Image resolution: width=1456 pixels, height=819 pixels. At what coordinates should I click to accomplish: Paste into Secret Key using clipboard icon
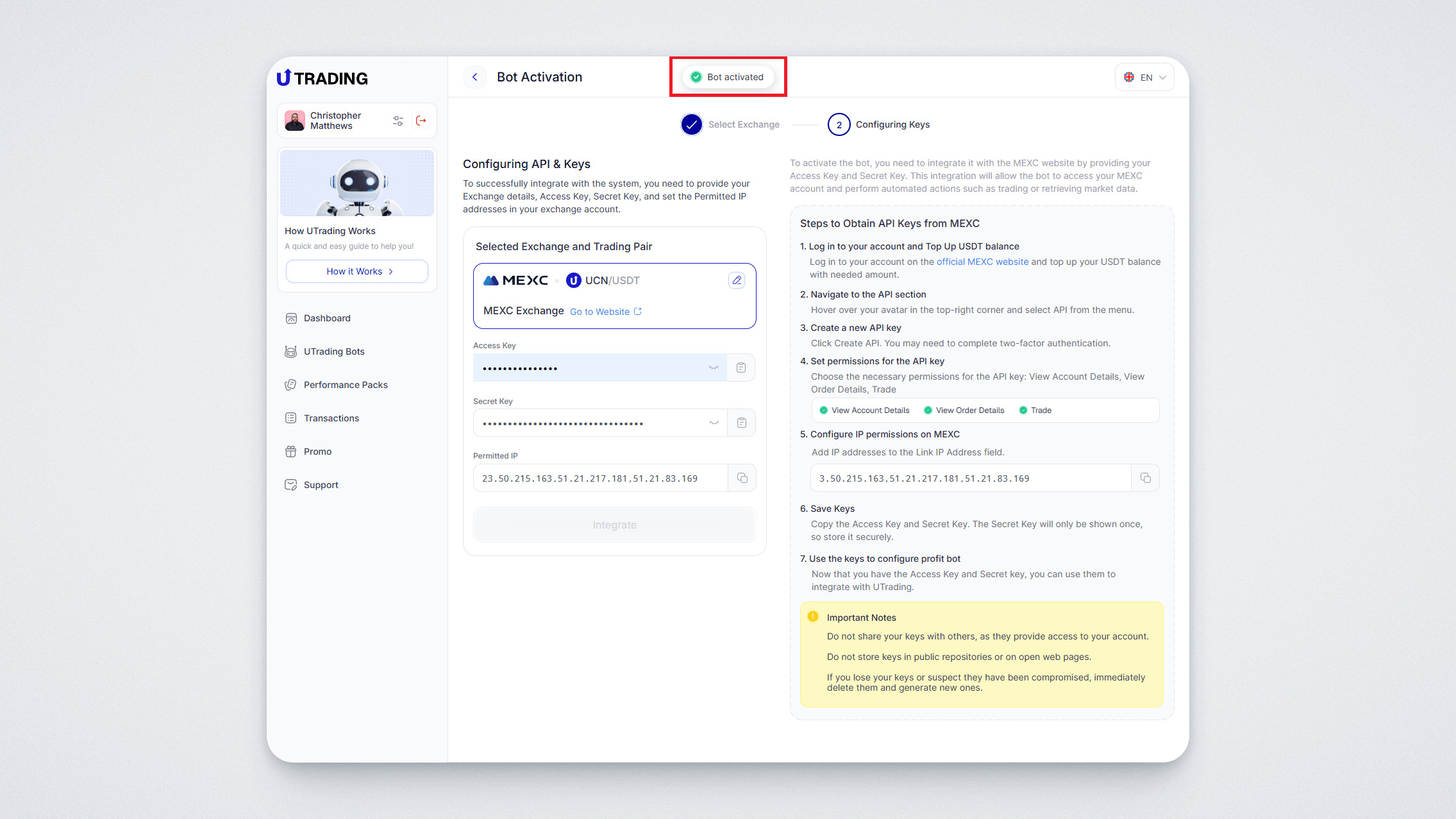(741, 423)
